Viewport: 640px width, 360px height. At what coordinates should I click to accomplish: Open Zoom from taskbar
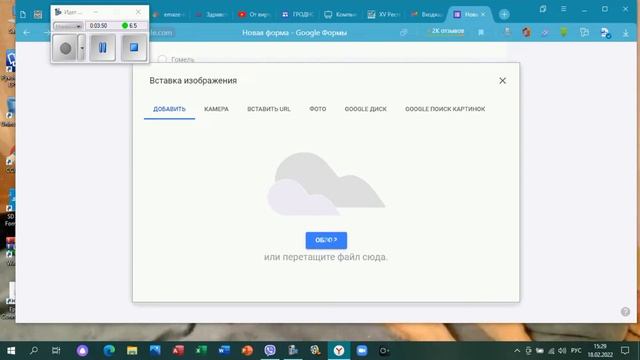pyautogui.click(x=362, y=351)
